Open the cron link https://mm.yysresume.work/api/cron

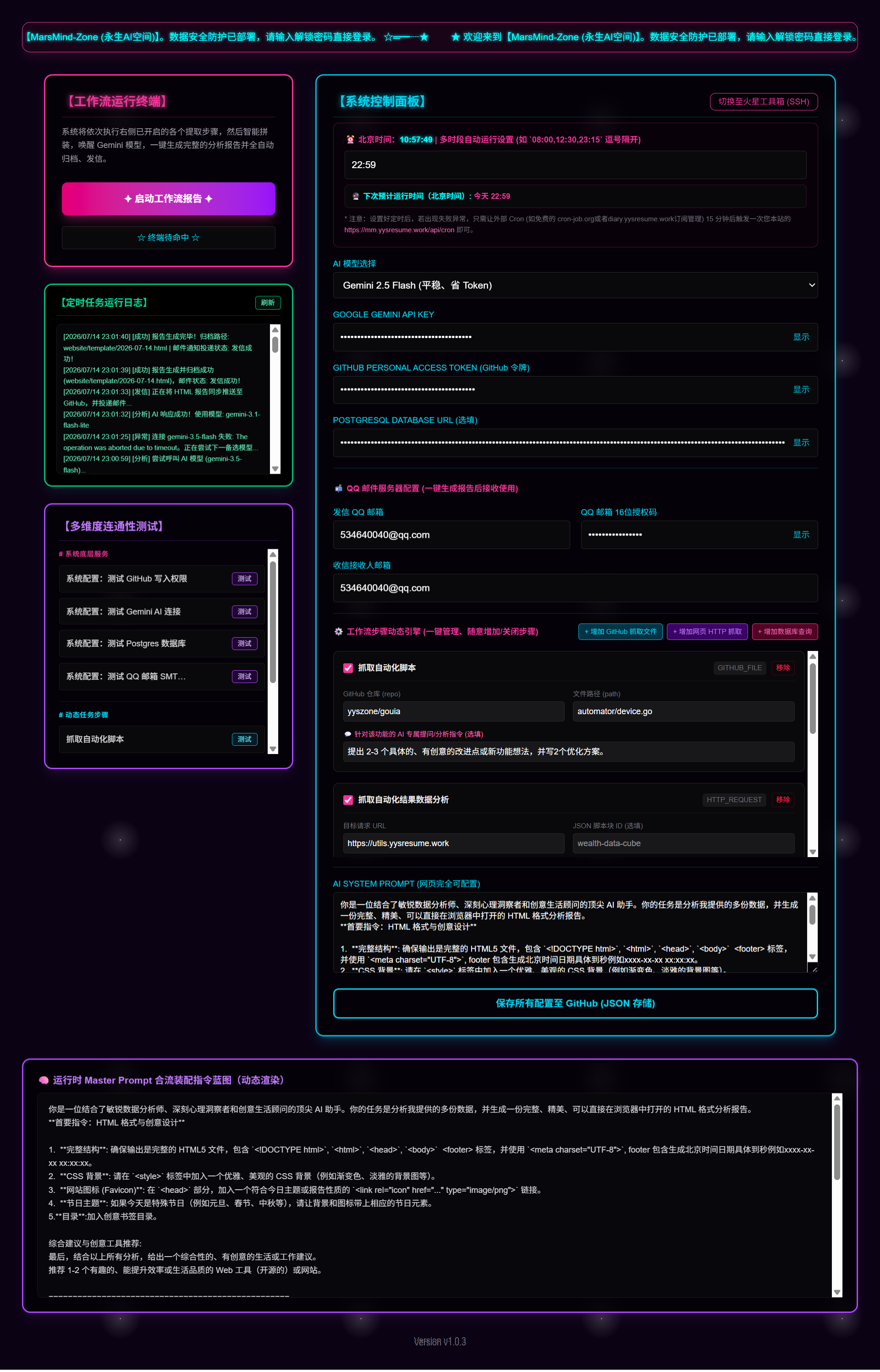tap(399, 231)
